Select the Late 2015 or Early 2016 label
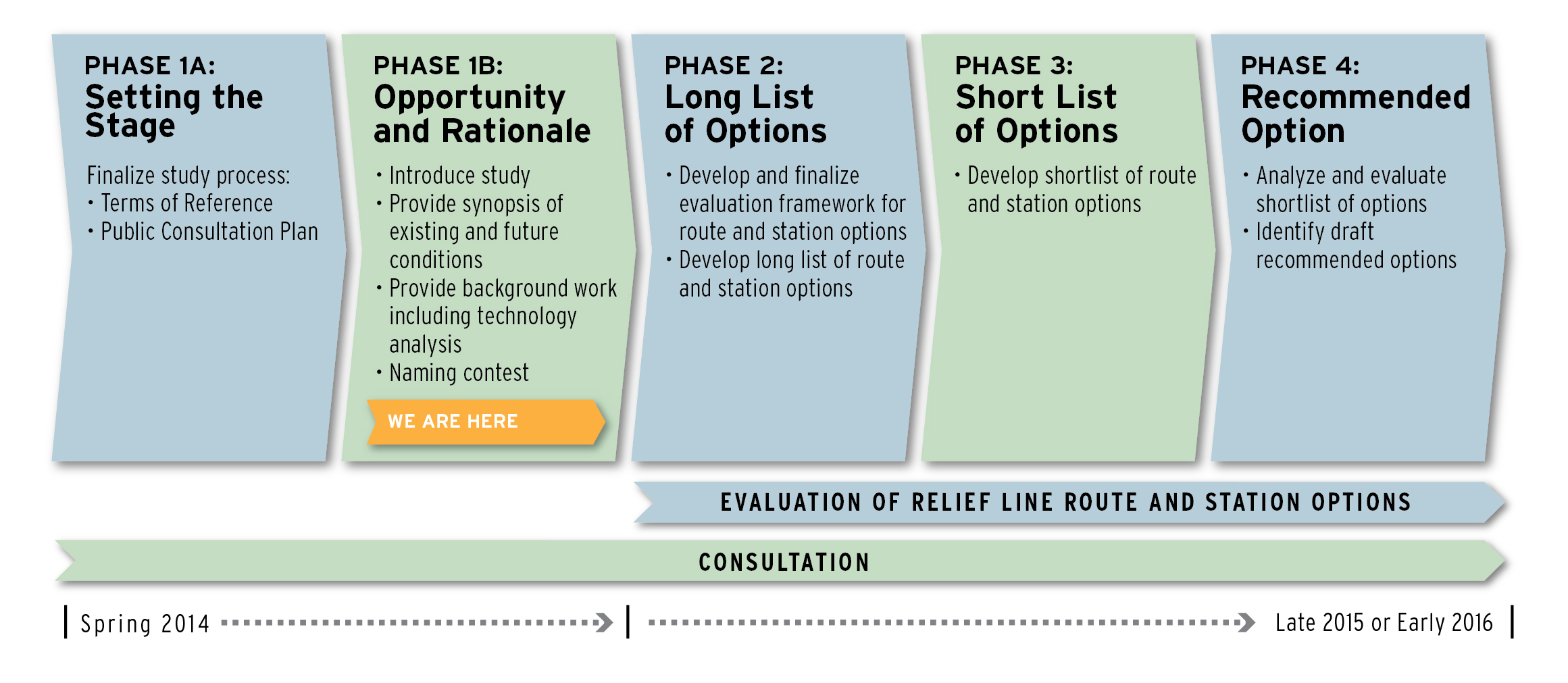 pos(1384,622)
